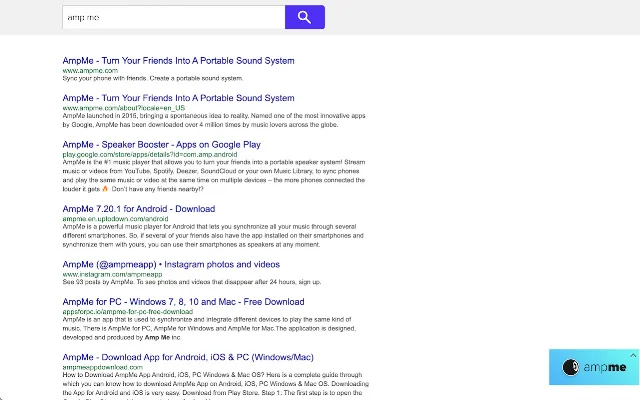Select the bold 'Amp Me' text in the PC snippet
Screen dimensions: 640x400
tap(157, 338)
